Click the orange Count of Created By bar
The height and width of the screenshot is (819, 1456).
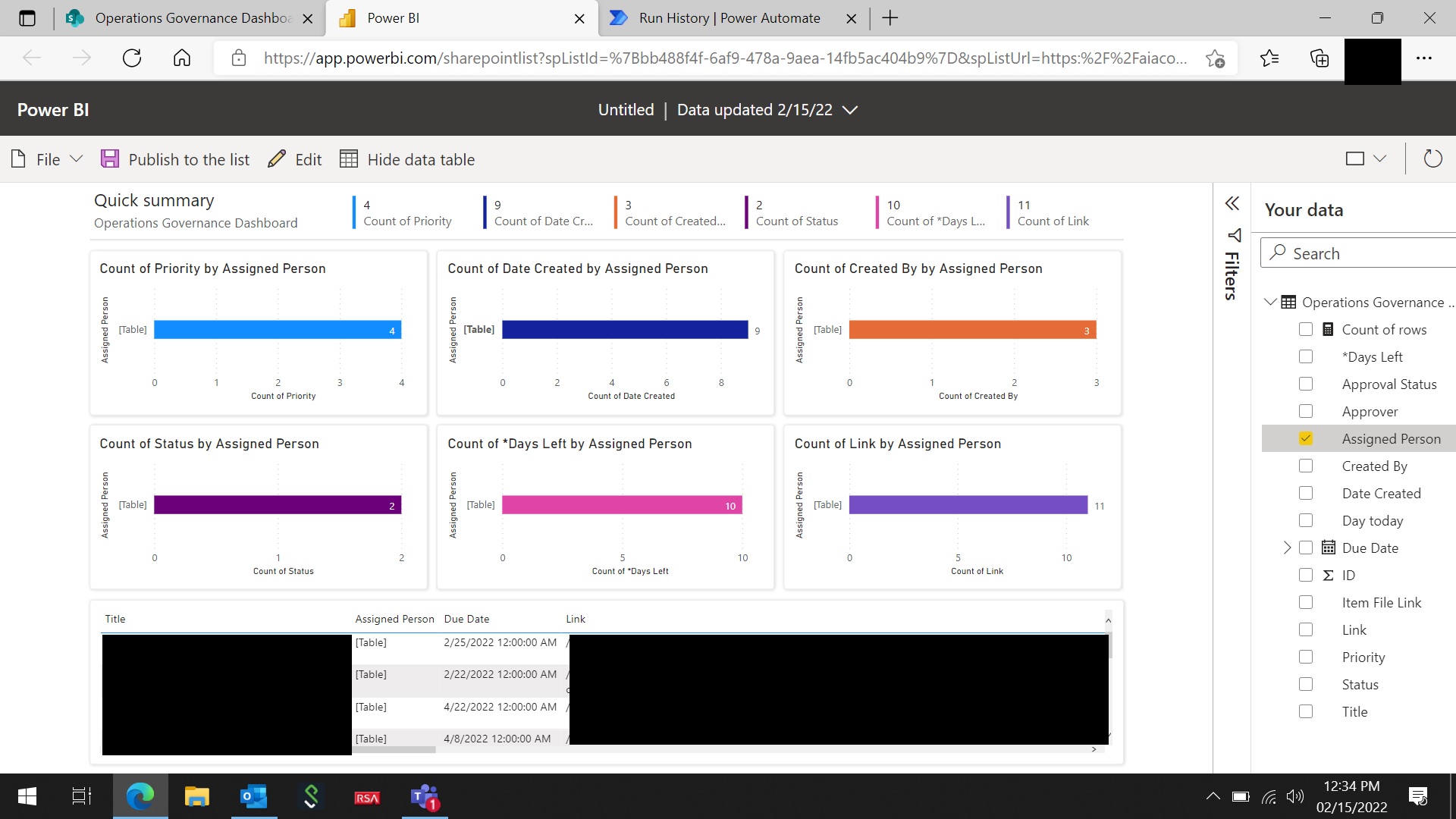(973, 330)
